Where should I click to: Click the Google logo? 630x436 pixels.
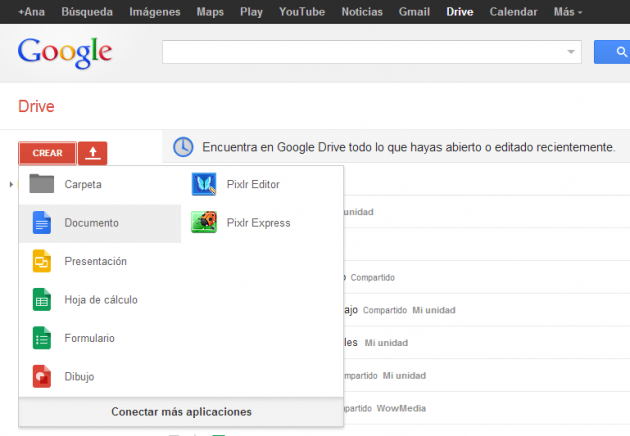click(65, 53)
